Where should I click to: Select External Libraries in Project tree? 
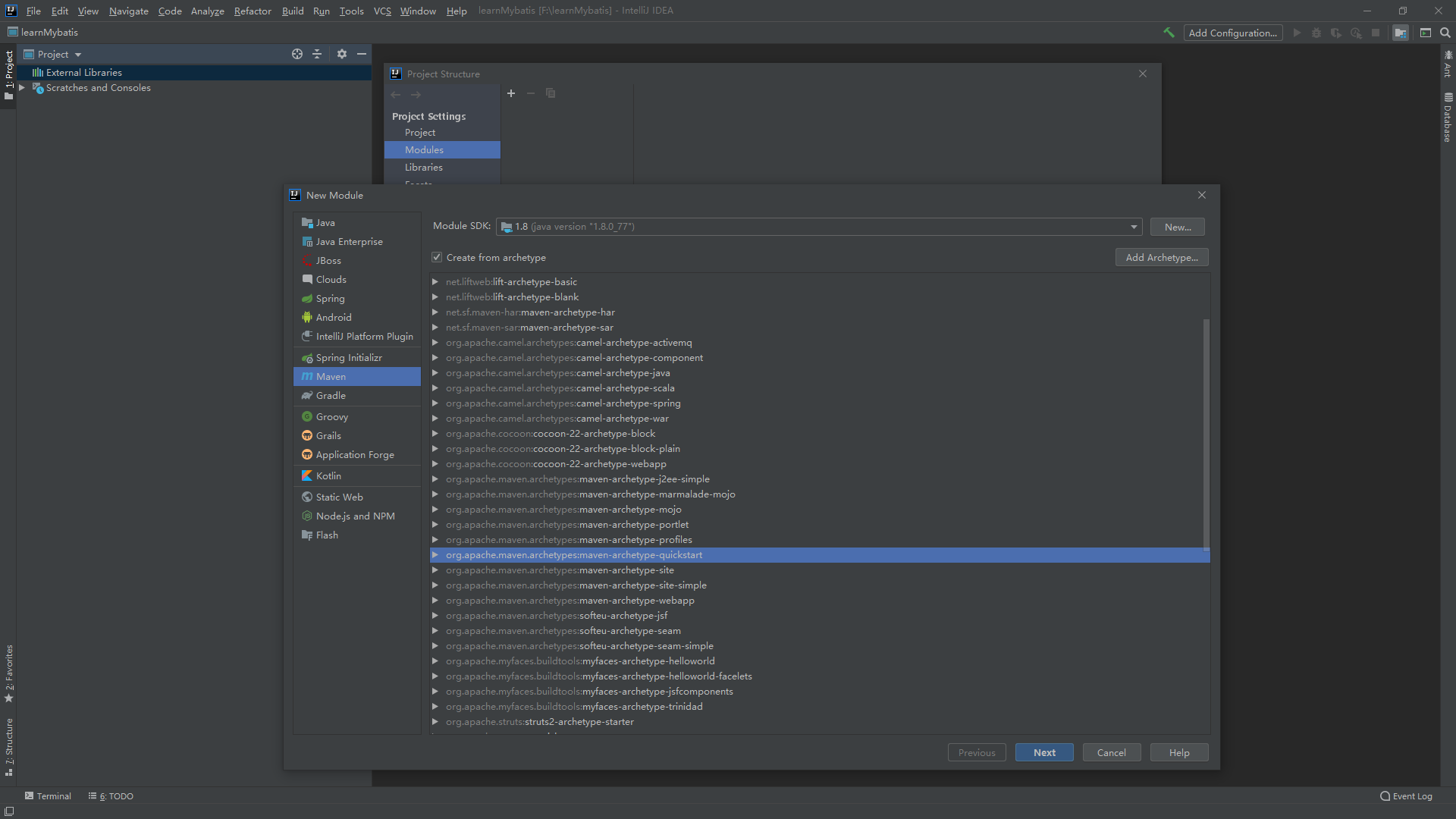[x=194, y=72]
